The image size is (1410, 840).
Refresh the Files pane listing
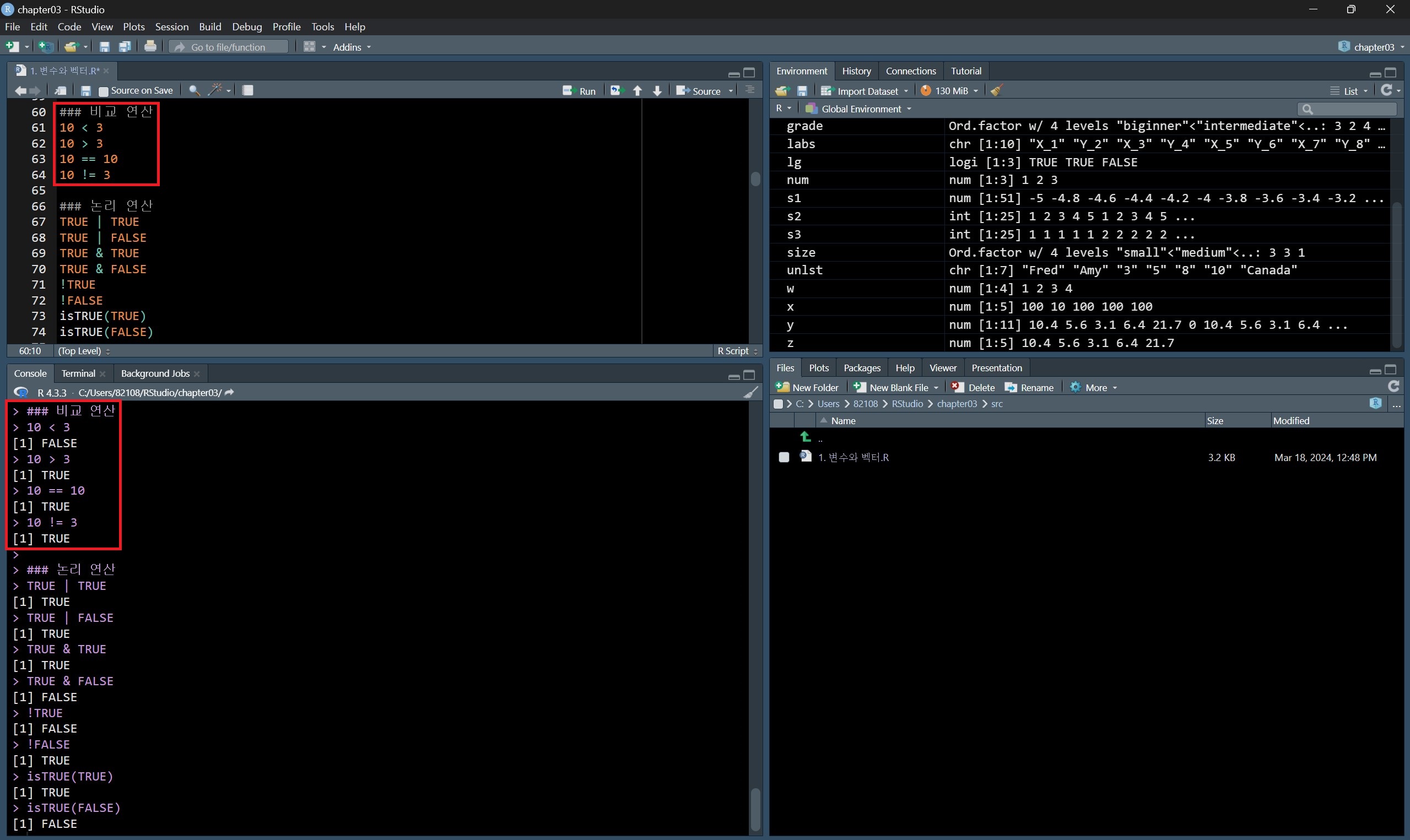(1393, 387)
